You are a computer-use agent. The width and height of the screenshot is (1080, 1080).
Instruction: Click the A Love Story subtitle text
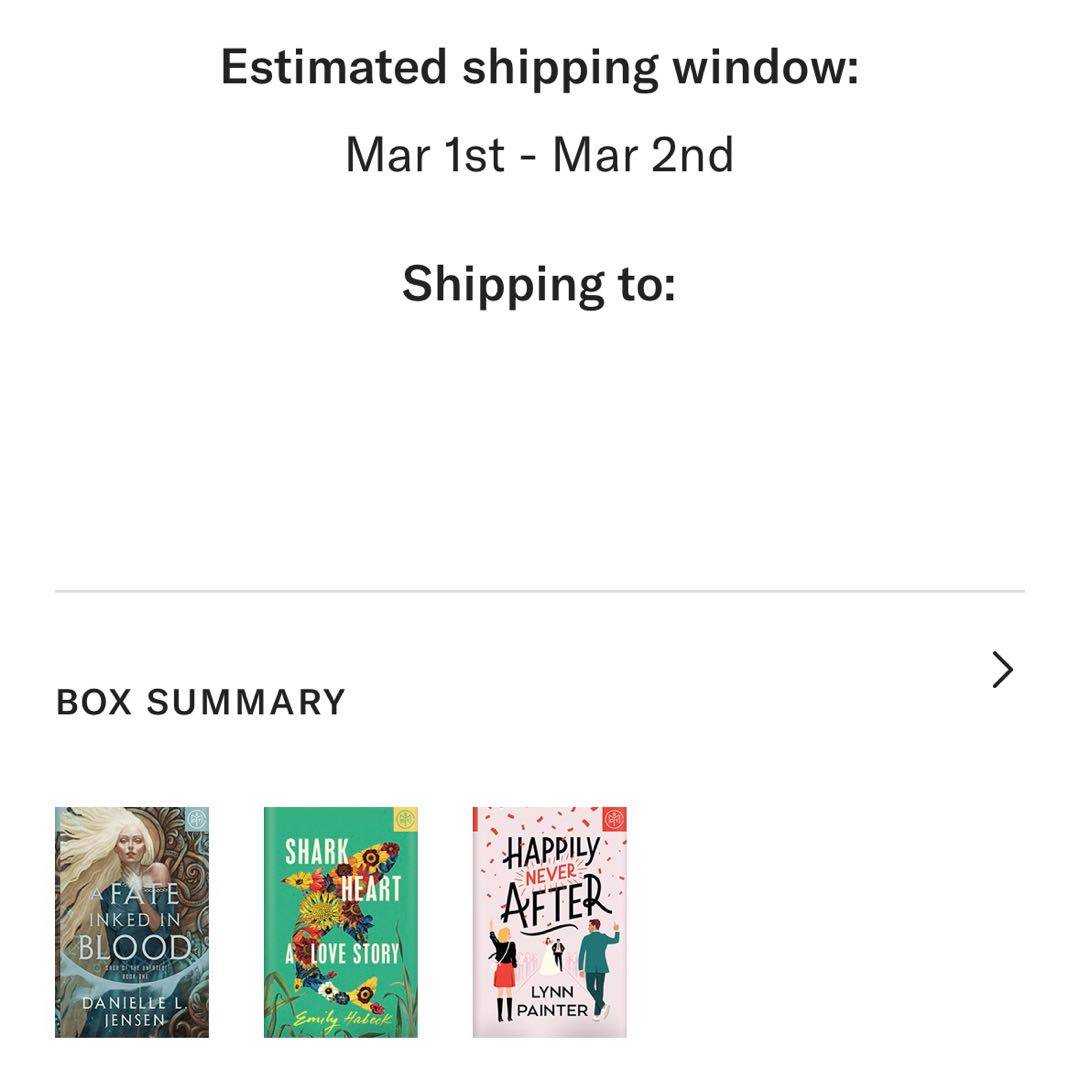(342, 953)
